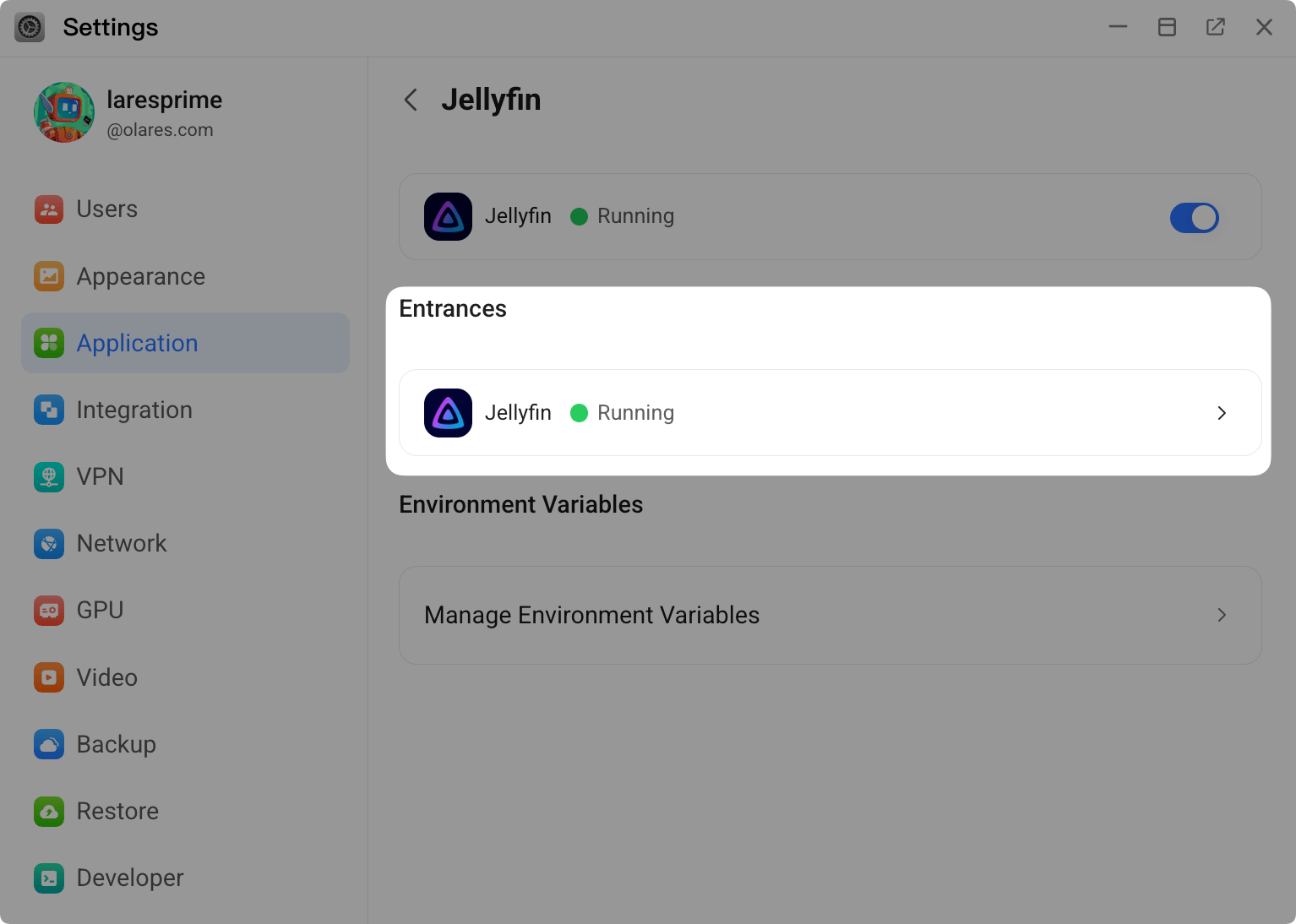The width and height of the screenshot is (1296, 924).
Task: Click the Jellyfin logo under Entrances
Action: pos(448,413)
